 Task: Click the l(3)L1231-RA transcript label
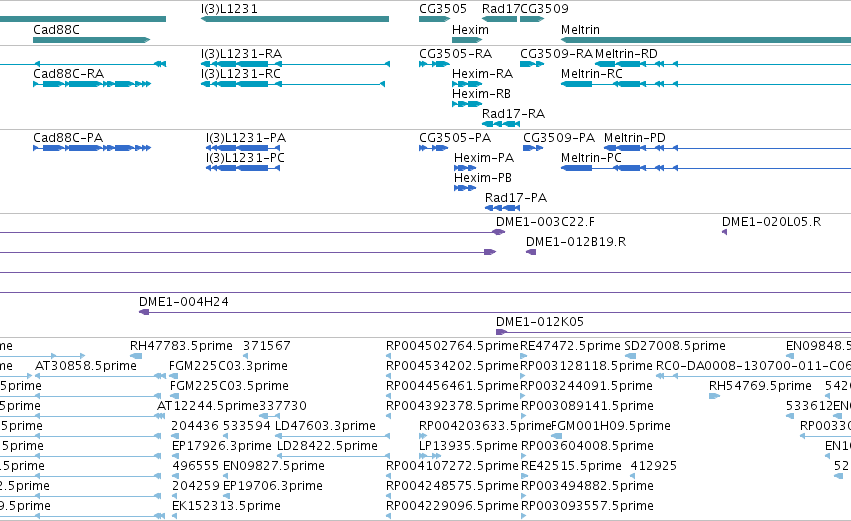point(241,54)
